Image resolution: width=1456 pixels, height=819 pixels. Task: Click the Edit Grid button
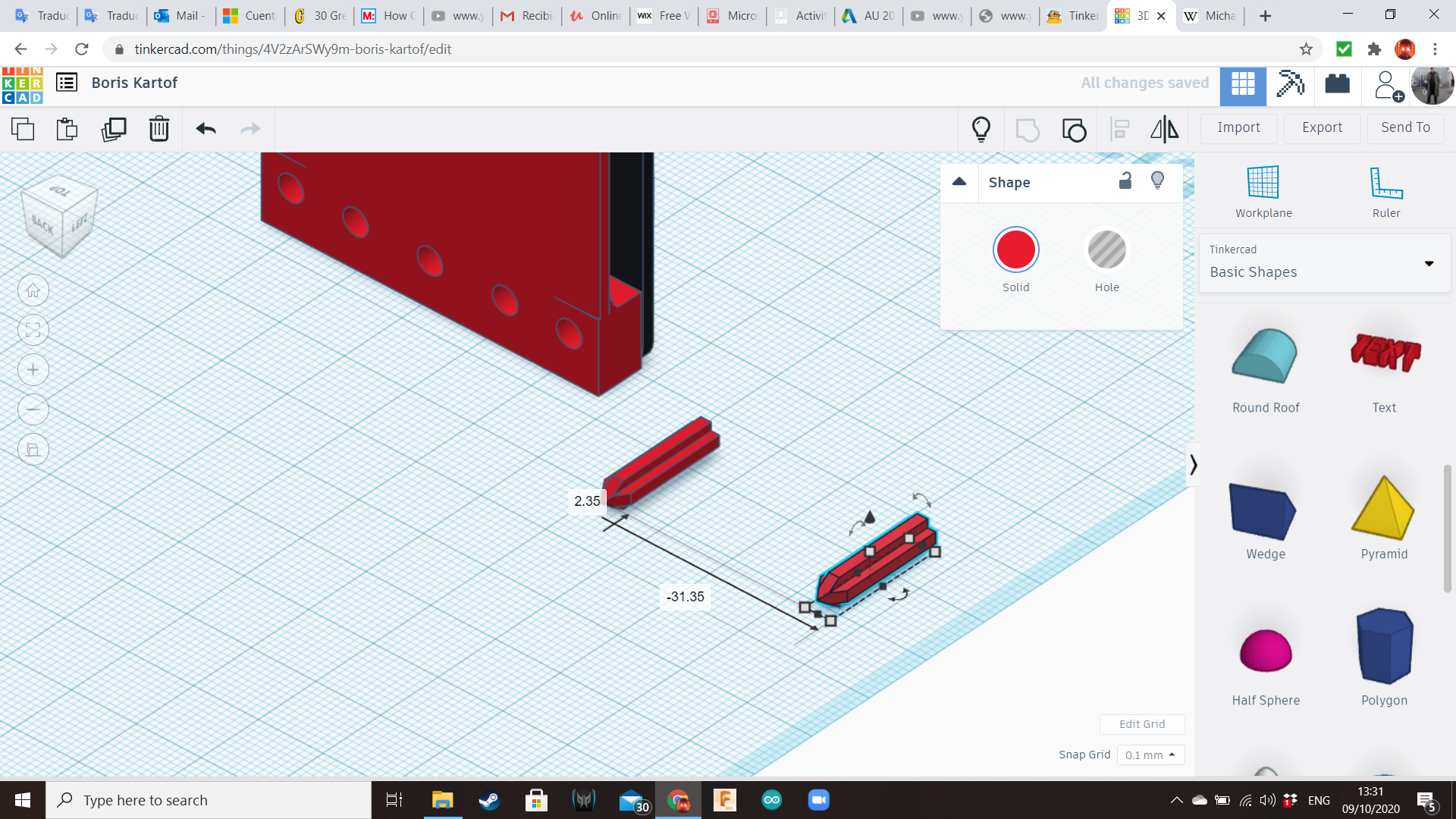(1141, 724)
